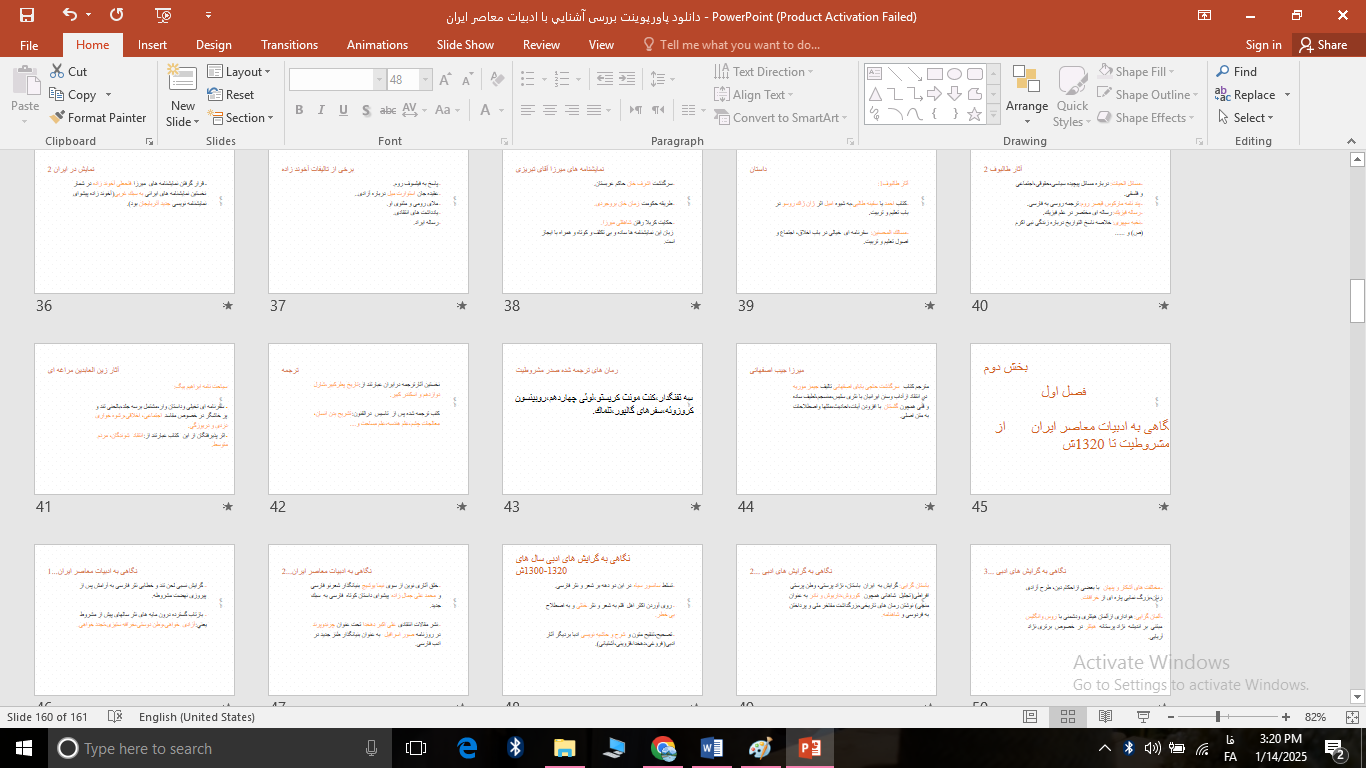Click the Format Painter tool

[97, 118]
